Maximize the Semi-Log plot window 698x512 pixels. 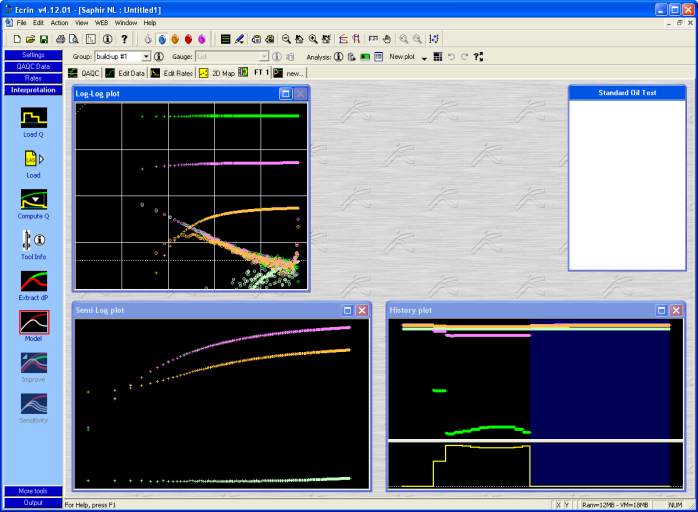tap(348, 310)
